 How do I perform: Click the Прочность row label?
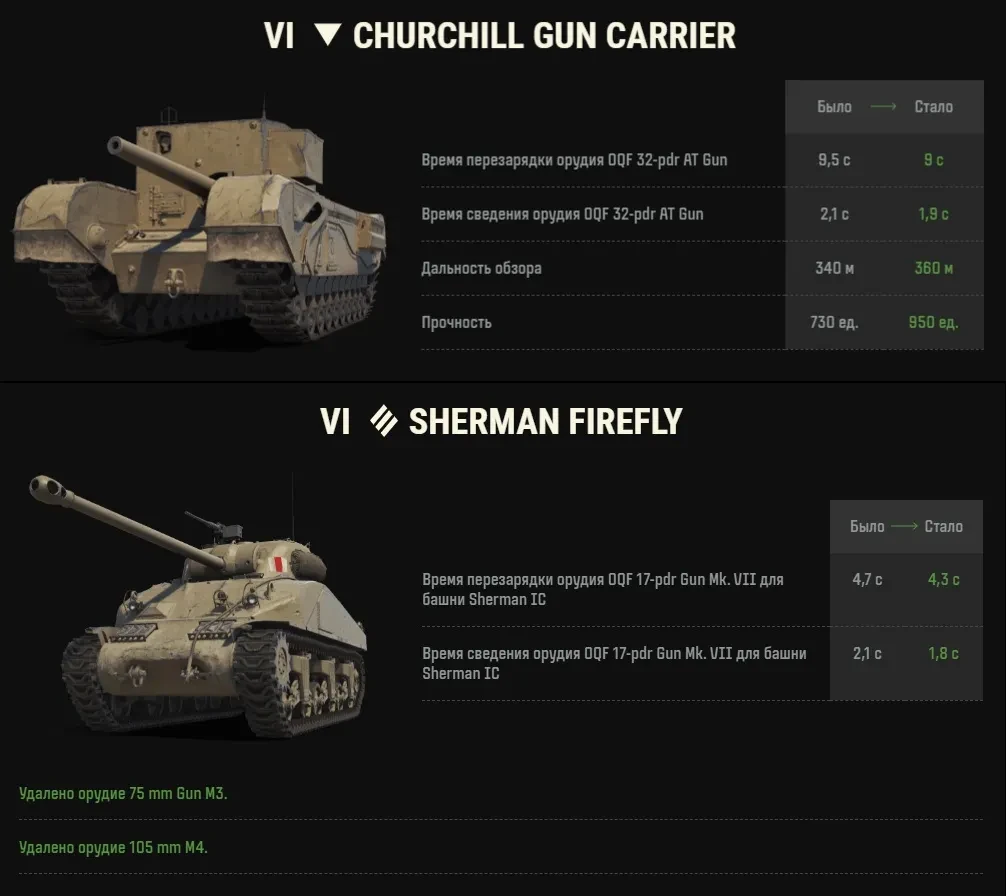click(x=456, y=322)
